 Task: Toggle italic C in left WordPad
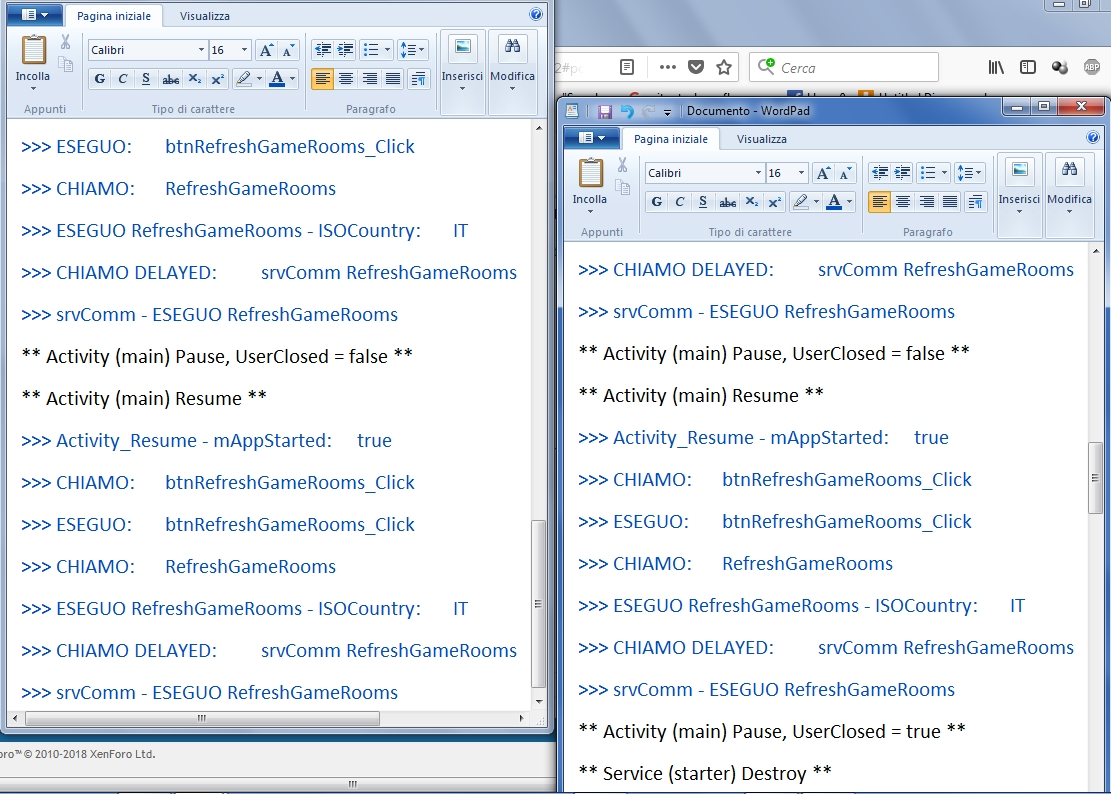point(123,79)
